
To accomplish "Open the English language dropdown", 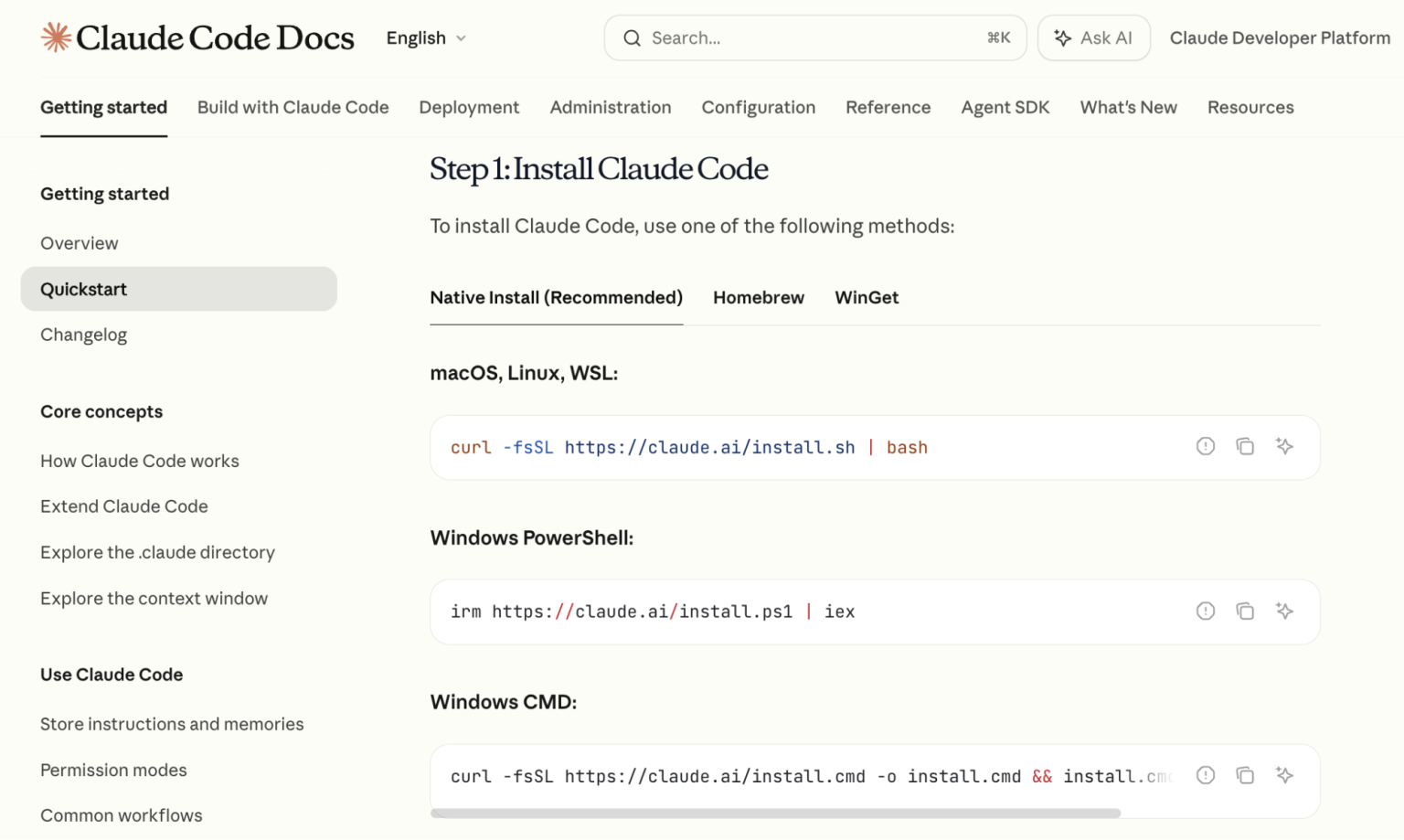I will coord(426,38).
